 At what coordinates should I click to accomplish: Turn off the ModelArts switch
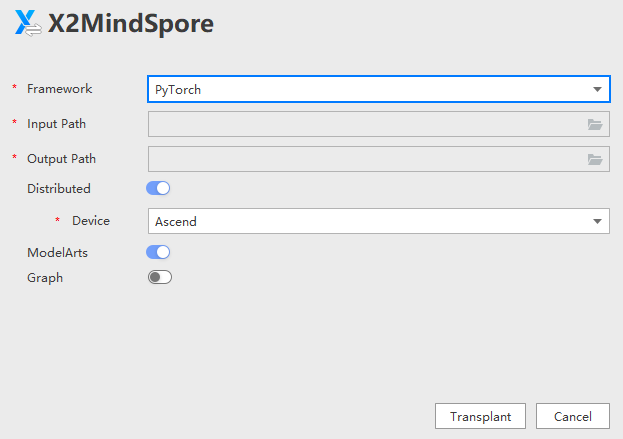pyautogui.click(x=158, y=252)
